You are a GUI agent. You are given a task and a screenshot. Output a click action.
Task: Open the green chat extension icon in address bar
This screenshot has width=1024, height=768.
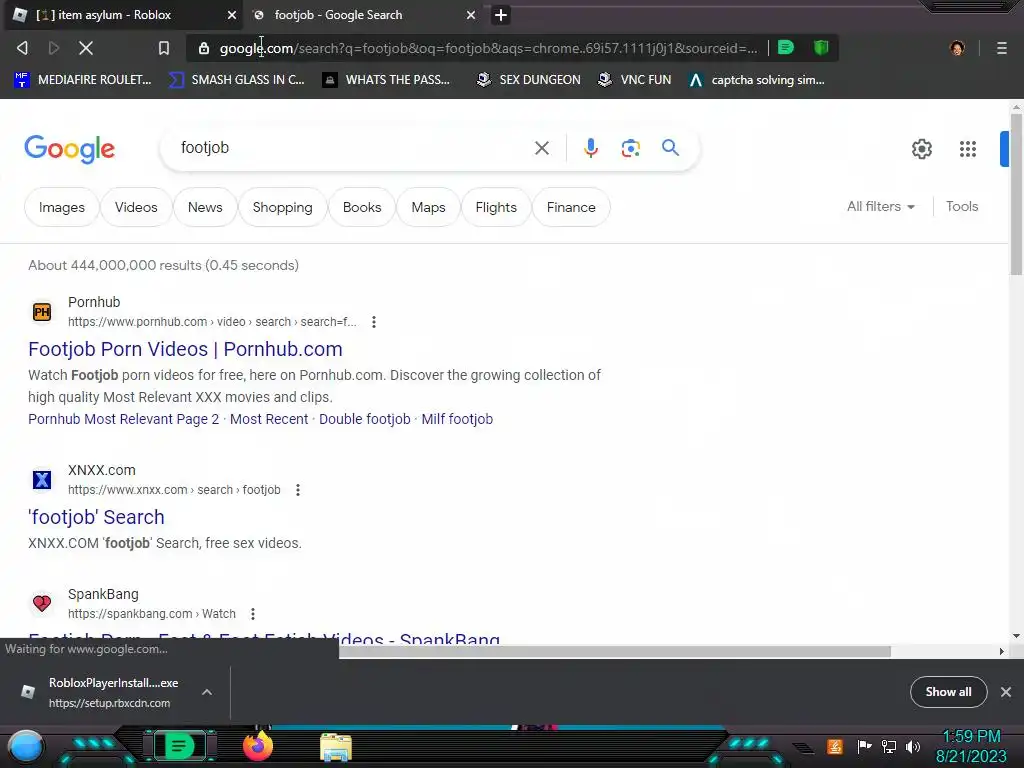tap(786, 47)
